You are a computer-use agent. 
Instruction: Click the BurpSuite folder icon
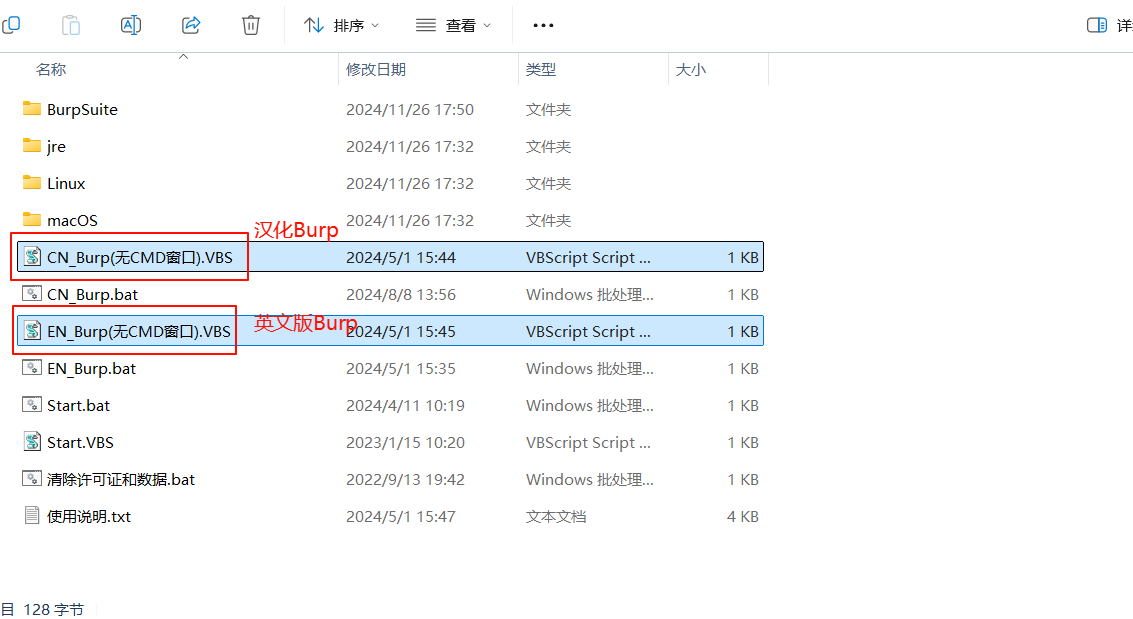[32, 109]
